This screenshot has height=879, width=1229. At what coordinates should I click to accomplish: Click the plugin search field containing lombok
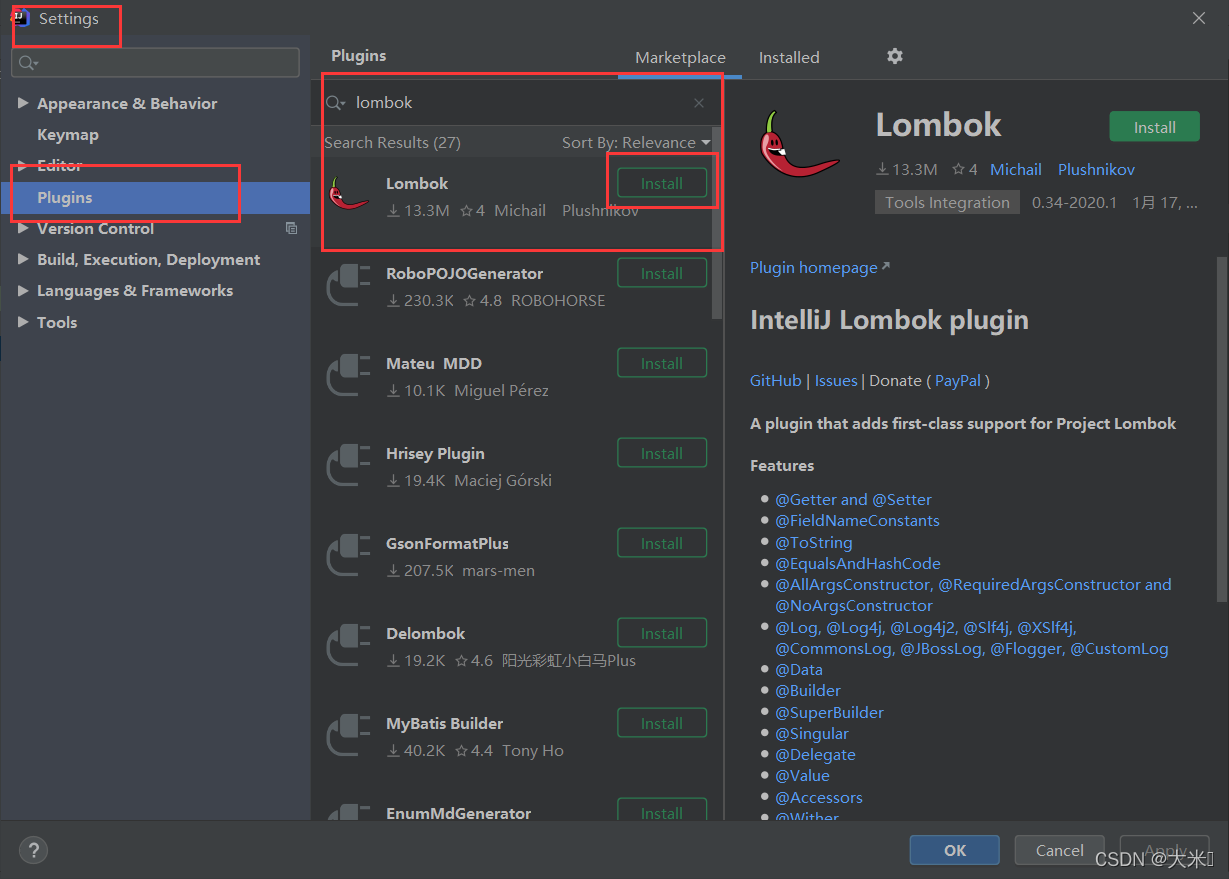tap(517, 103)
